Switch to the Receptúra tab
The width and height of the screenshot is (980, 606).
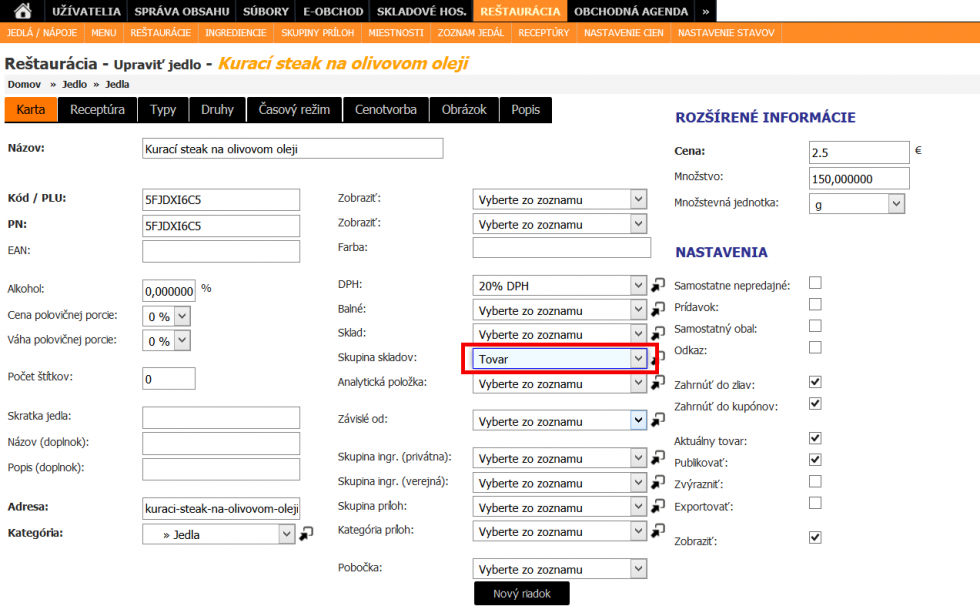pos(97,109)
